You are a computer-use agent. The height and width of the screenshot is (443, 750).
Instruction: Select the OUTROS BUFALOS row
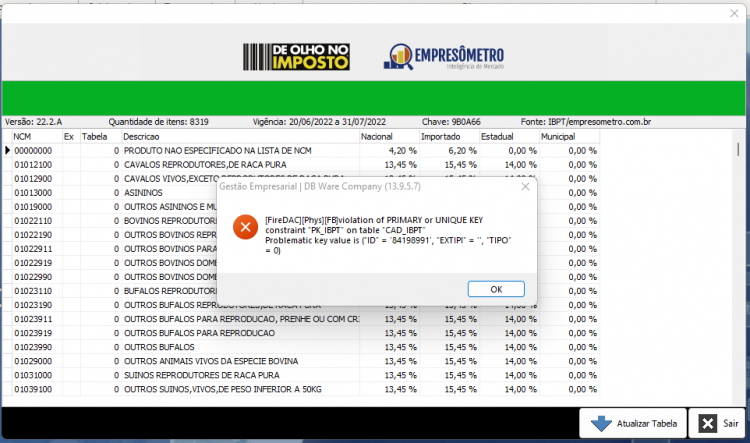click(x=301, y=347)
